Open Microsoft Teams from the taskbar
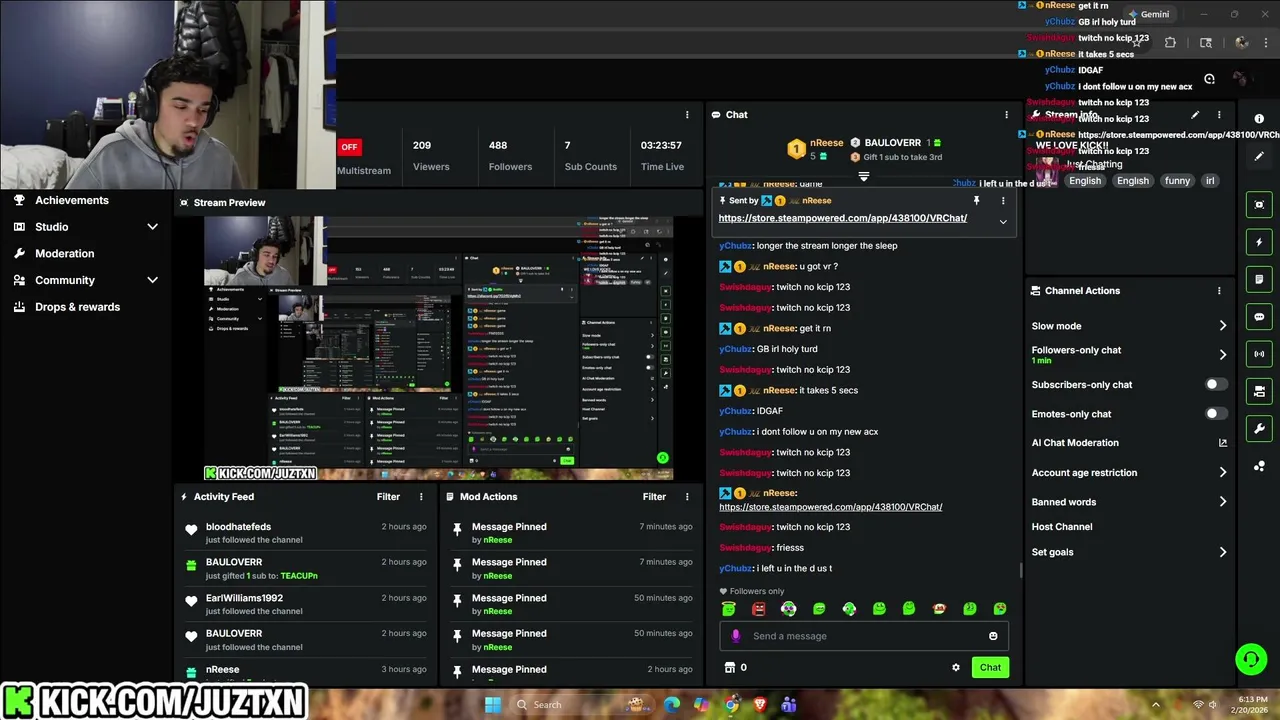 (x=789, y=705)
